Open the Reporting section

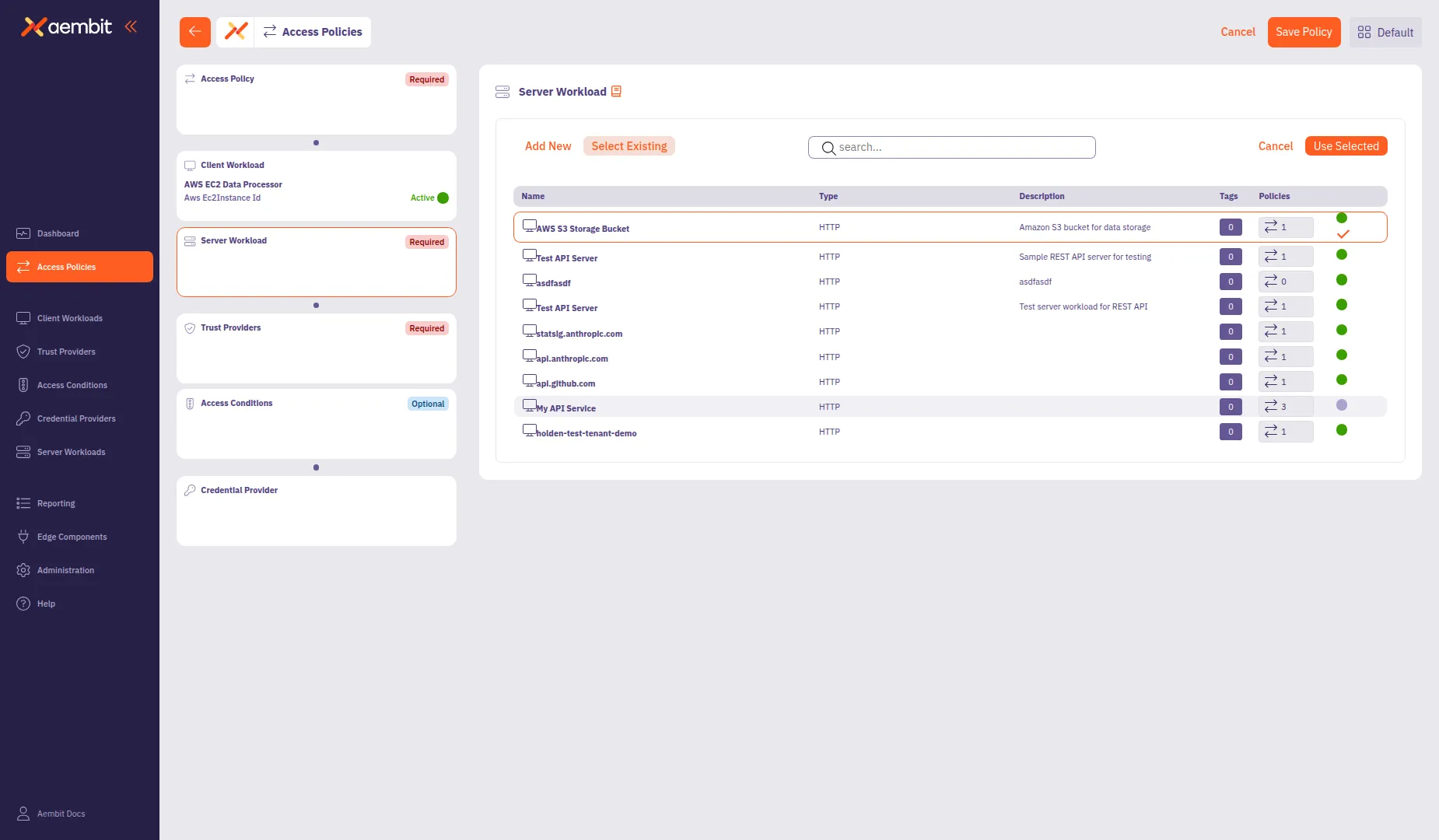pyautogui.click(x=57, y=503)
